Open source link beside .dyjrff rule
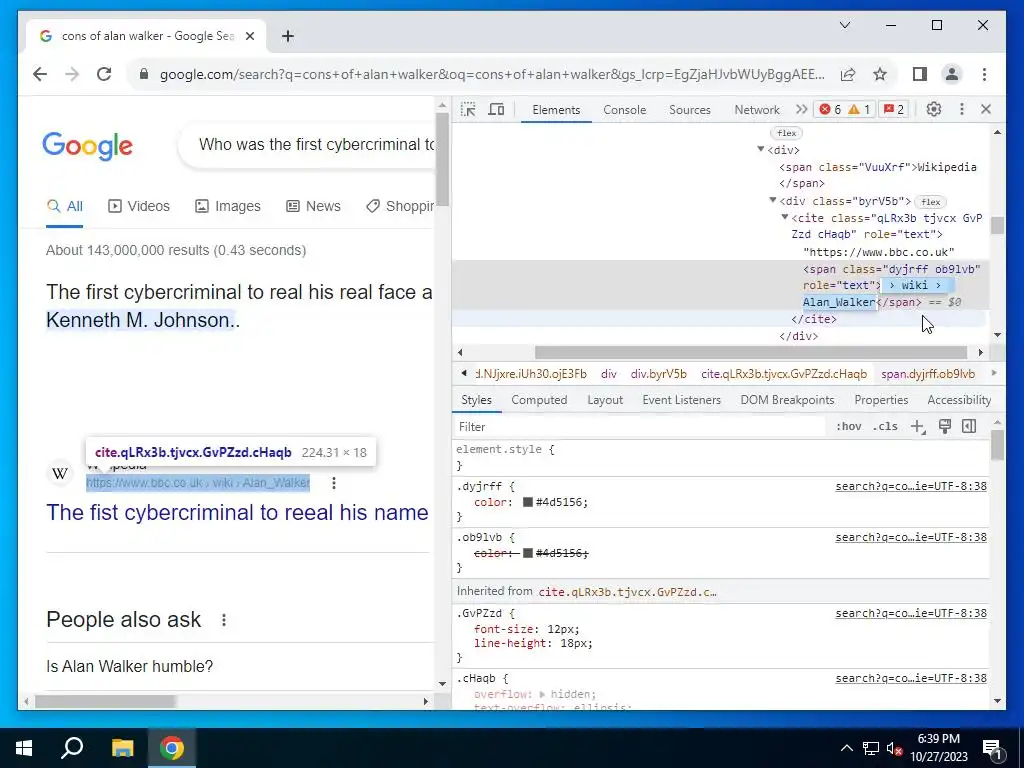The image size is (1024, 768). pos(911,486)
